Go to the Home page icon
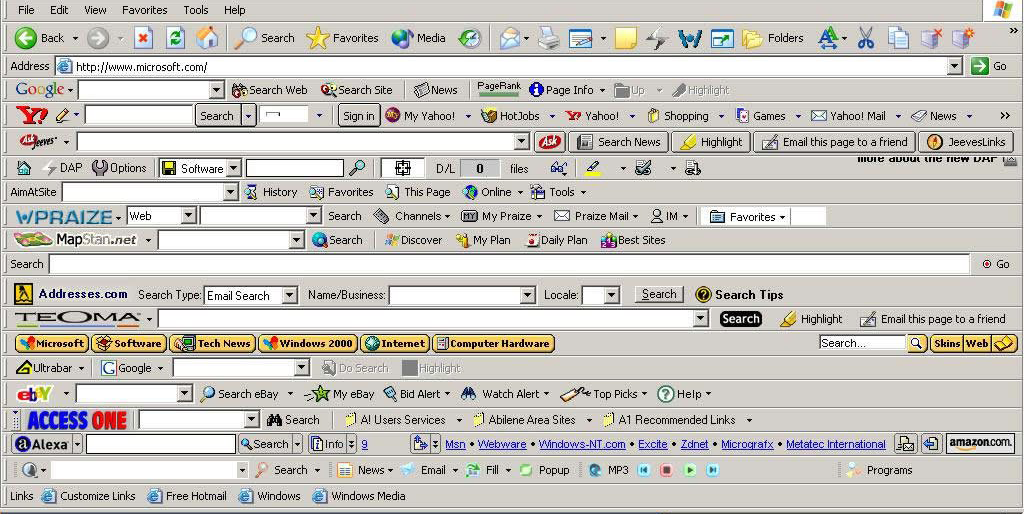This screenshot has height=514, width=1024. (207, 38)
